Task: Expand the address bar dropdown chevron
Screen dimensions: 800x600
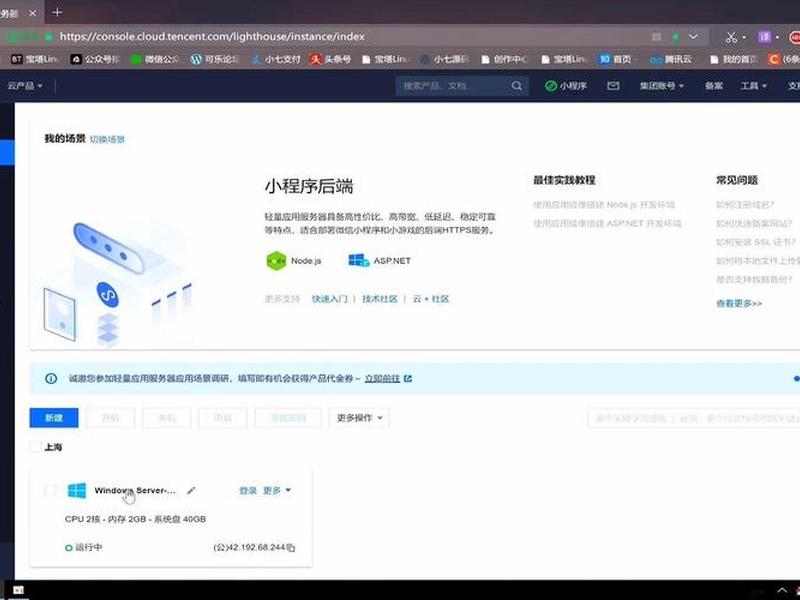Action: [x=693, y=36]
